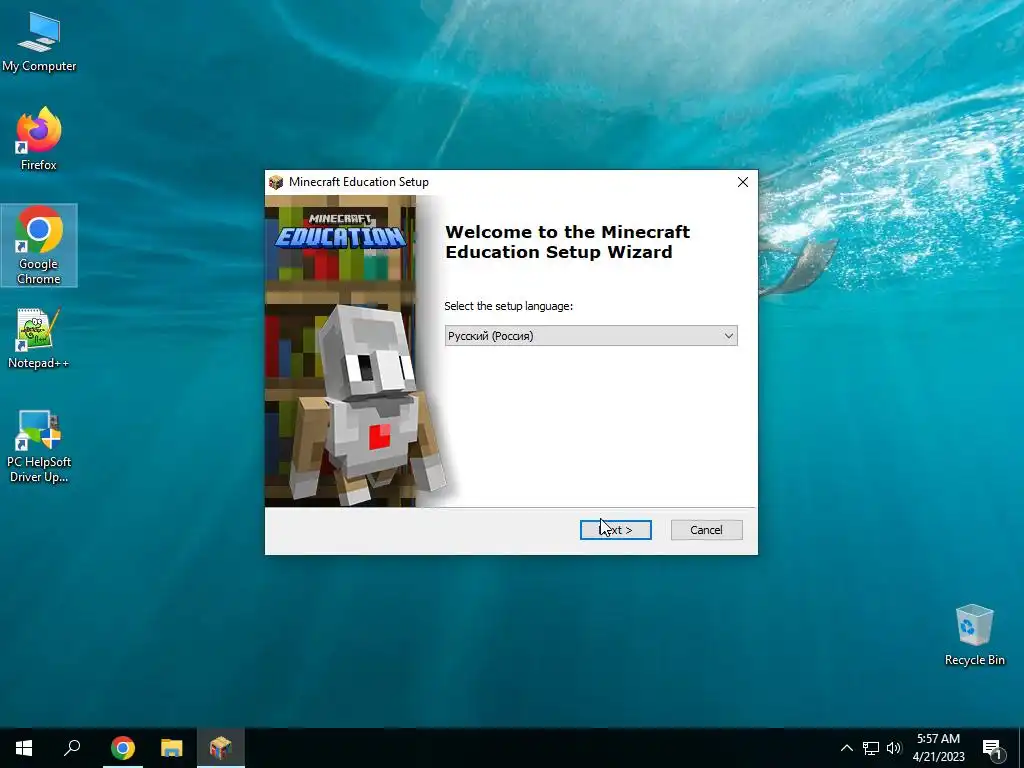Open File Explorer from the taskbar
The width and height of the screenshot is (1024, 768).
click(172, 748)
